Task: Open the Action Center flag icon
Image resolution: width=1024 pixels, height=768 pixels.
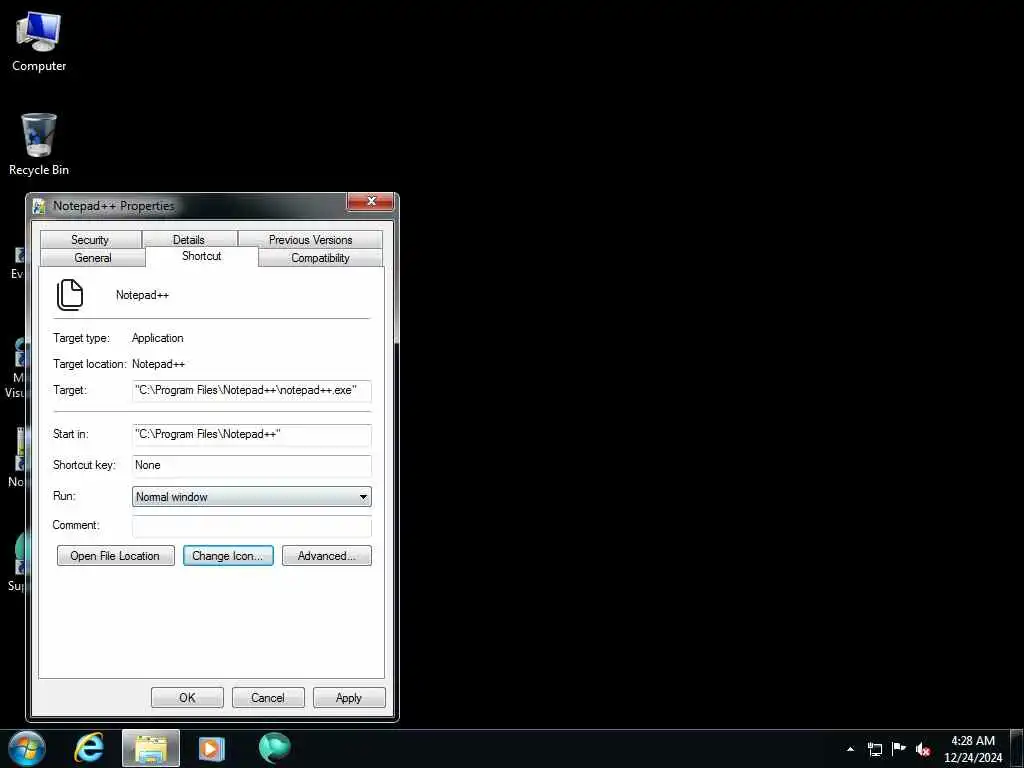Action: [899, 749]
